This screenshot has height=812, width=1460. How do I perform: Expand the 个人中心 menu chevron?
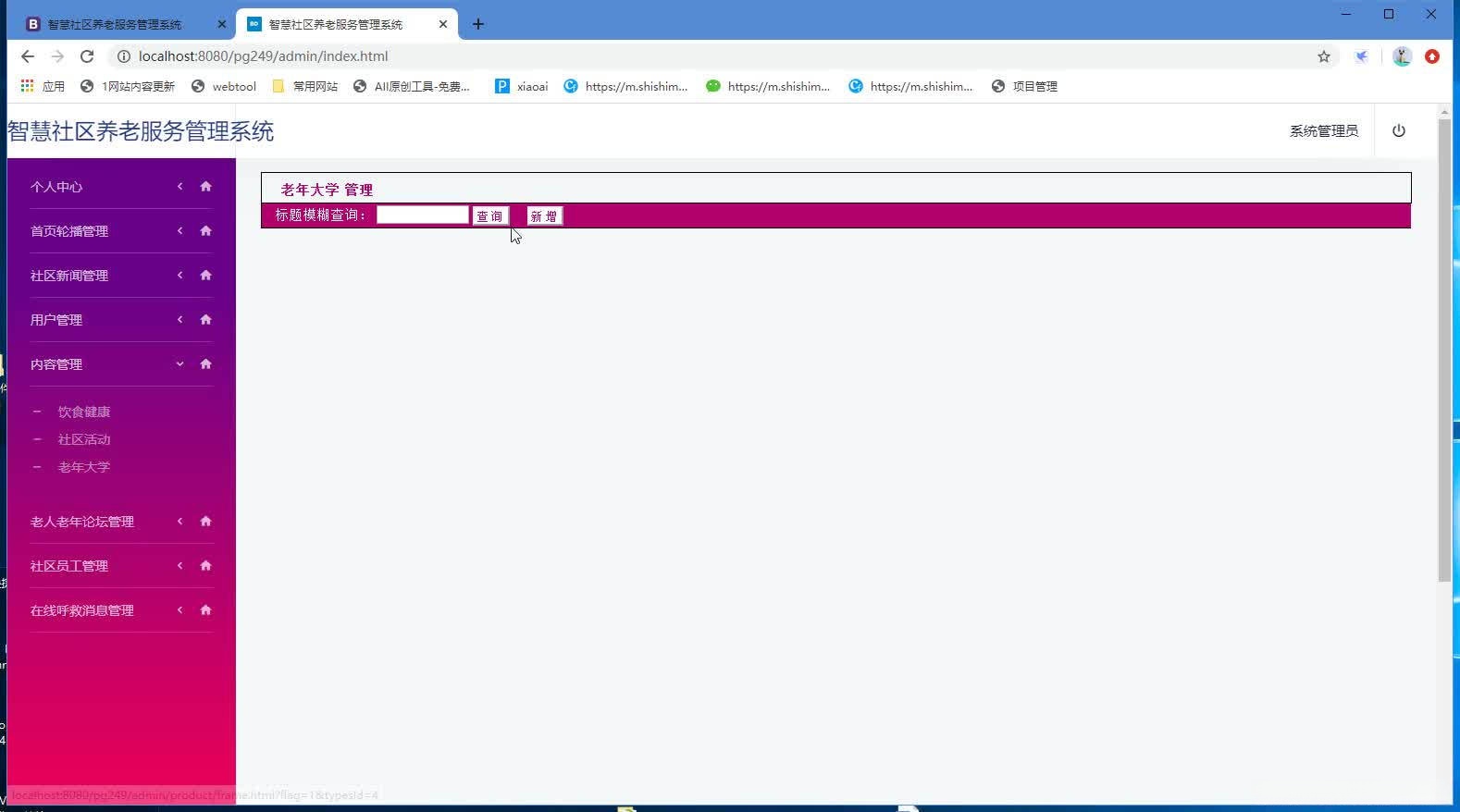(180, 187)
